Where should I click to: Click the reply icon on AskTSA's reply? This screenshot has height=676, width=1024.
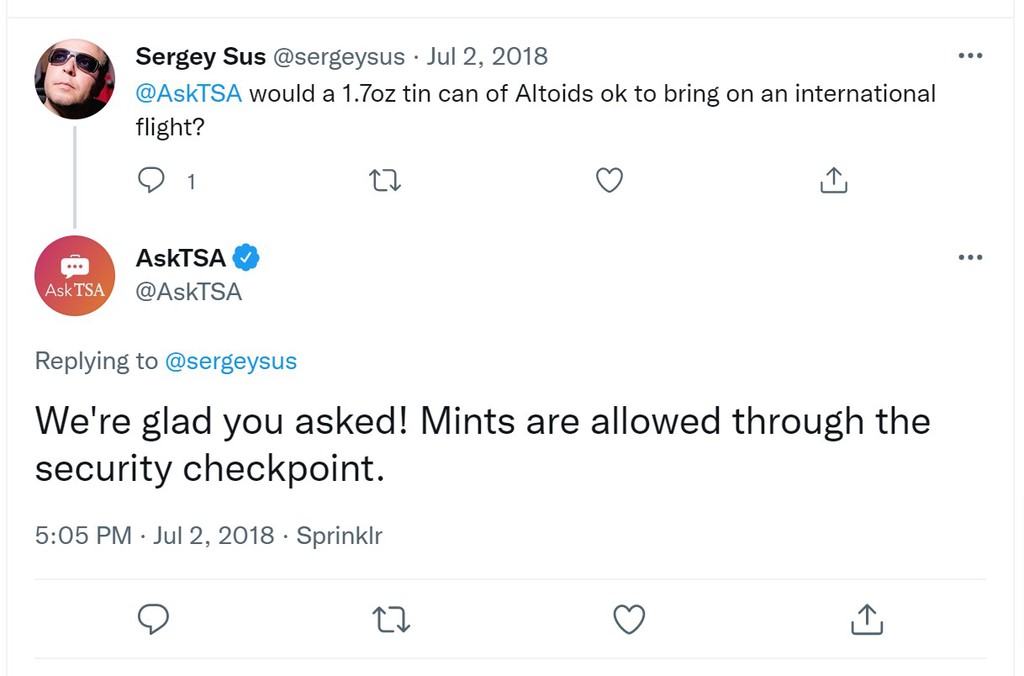pyautogui.click(x=153, y=620)
